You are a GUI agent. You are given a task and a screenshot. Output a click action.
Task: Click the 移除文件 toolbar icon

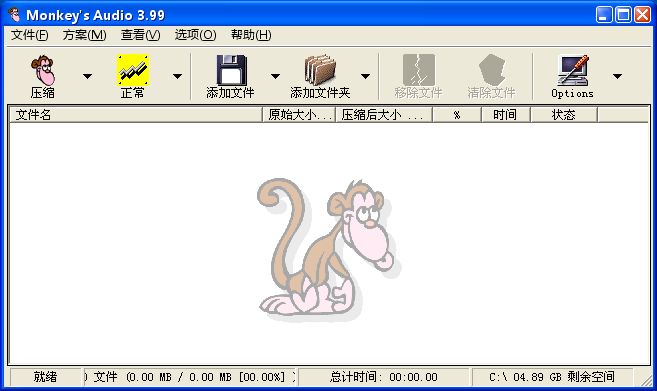pyautogui.click(x=419, y=70)
